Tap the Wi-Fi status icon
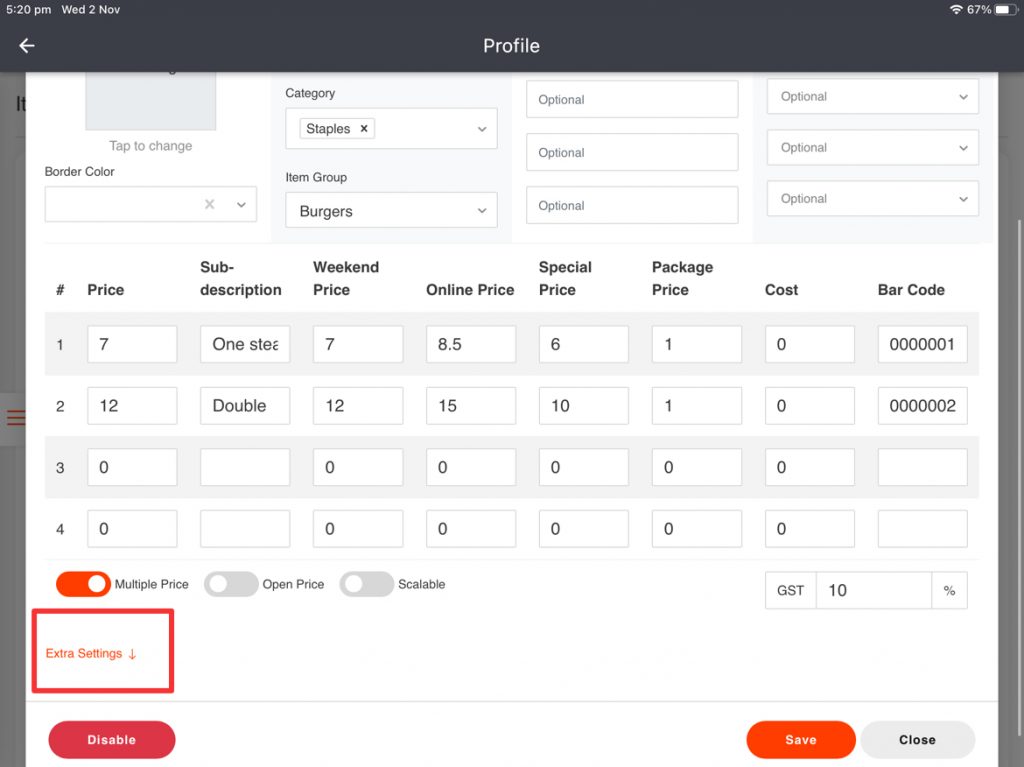The height and width of the screenshot is (767, 1024). [956, 10]
